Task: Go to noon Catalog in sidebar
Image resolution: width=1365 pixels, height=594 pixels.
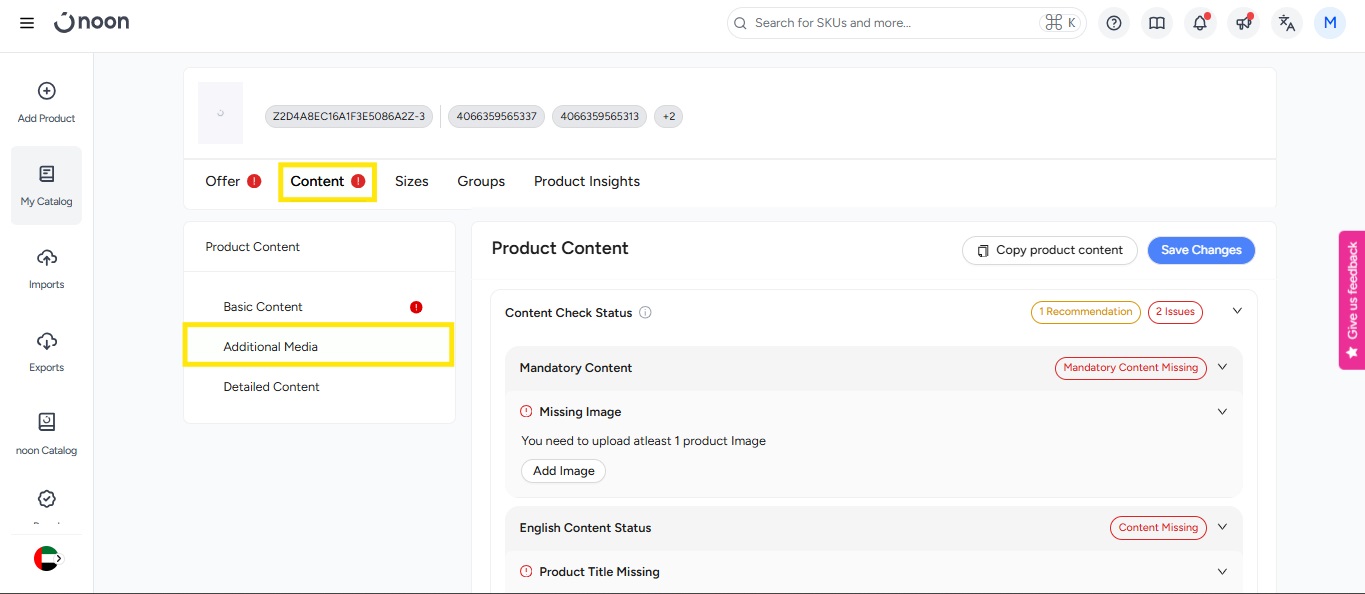Action: (x=46, y=434)
